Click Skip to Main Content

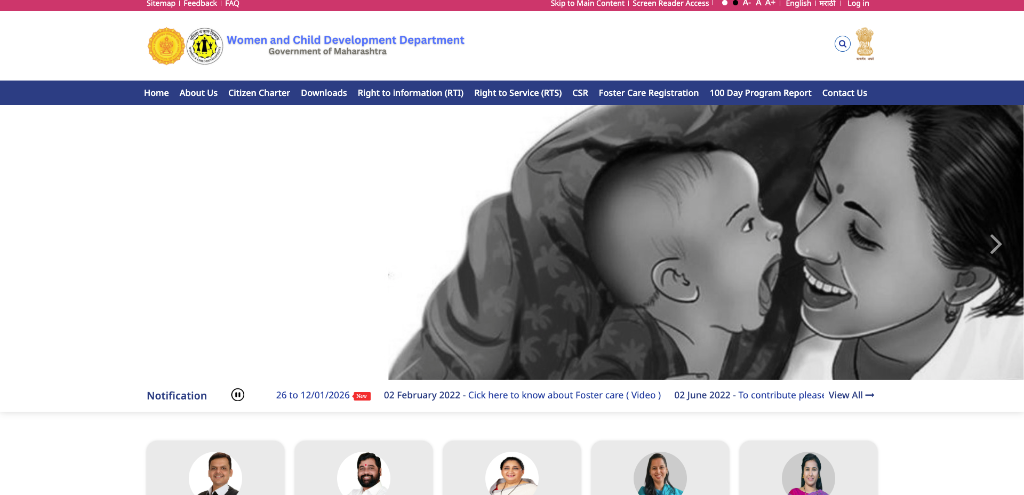[587, 3]
